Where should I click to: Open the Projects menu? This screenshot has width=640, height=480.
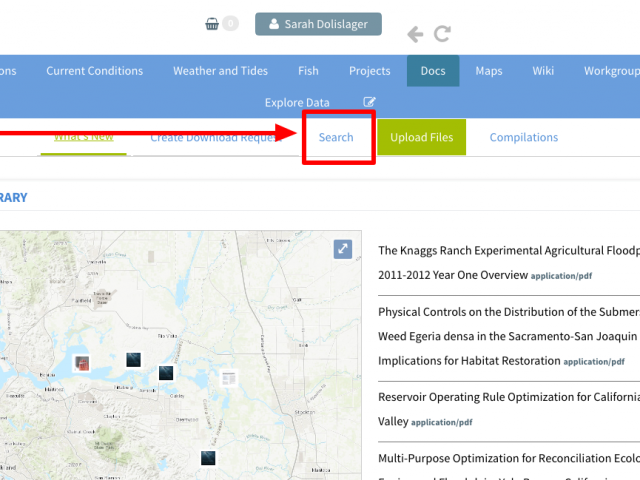[370, 71]
